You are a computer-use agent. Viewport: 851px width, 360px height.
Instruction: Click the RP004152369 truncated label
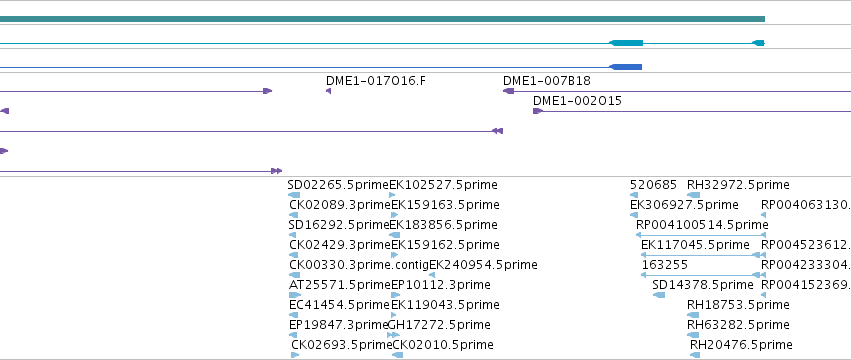coord(806,285)
